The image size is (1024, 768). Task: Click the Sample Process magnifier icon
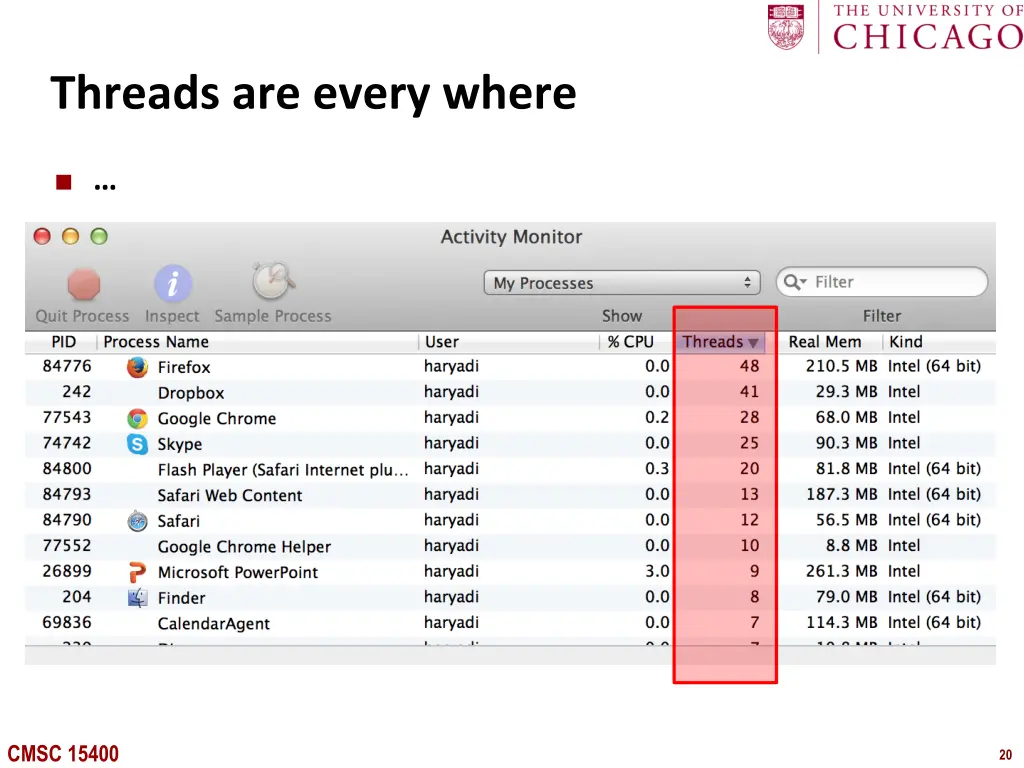(x=273, y=281)
